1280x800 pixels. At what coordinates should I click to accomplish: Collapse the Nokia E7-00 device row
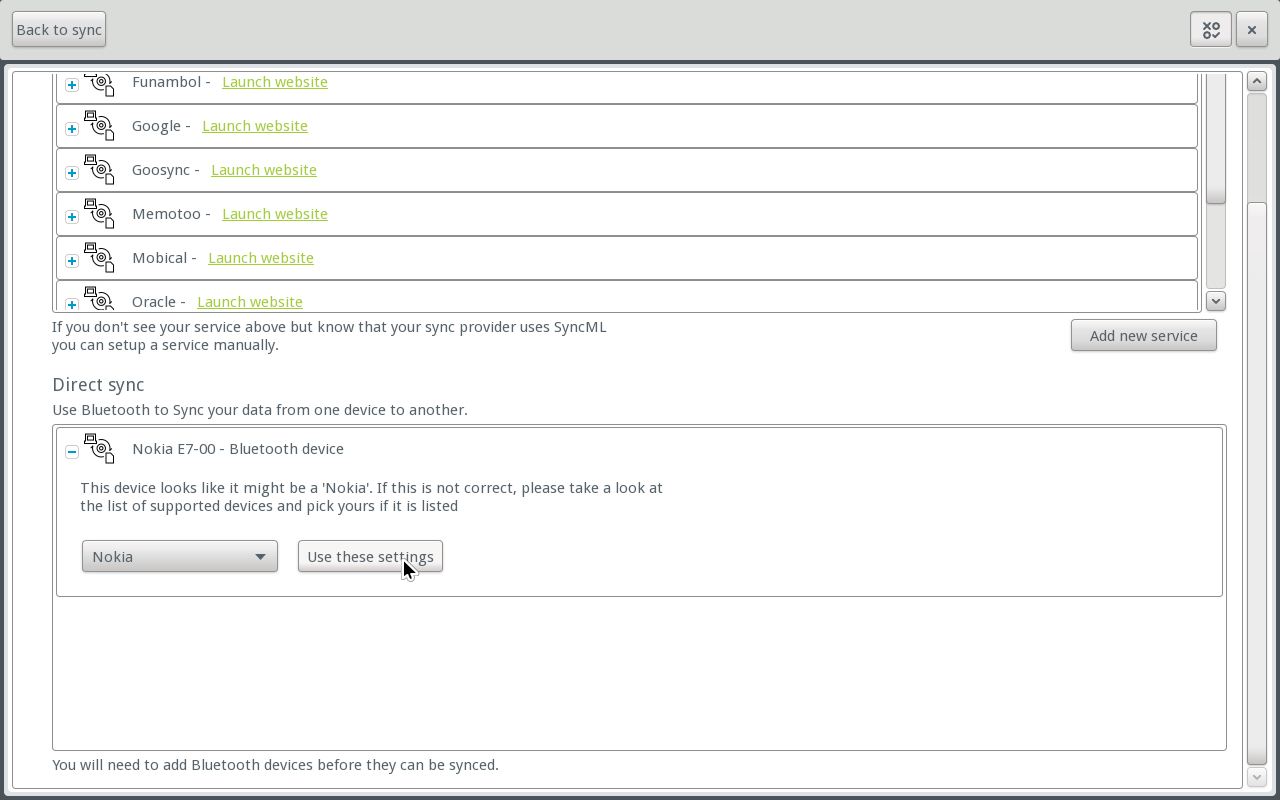click(72, 452)
